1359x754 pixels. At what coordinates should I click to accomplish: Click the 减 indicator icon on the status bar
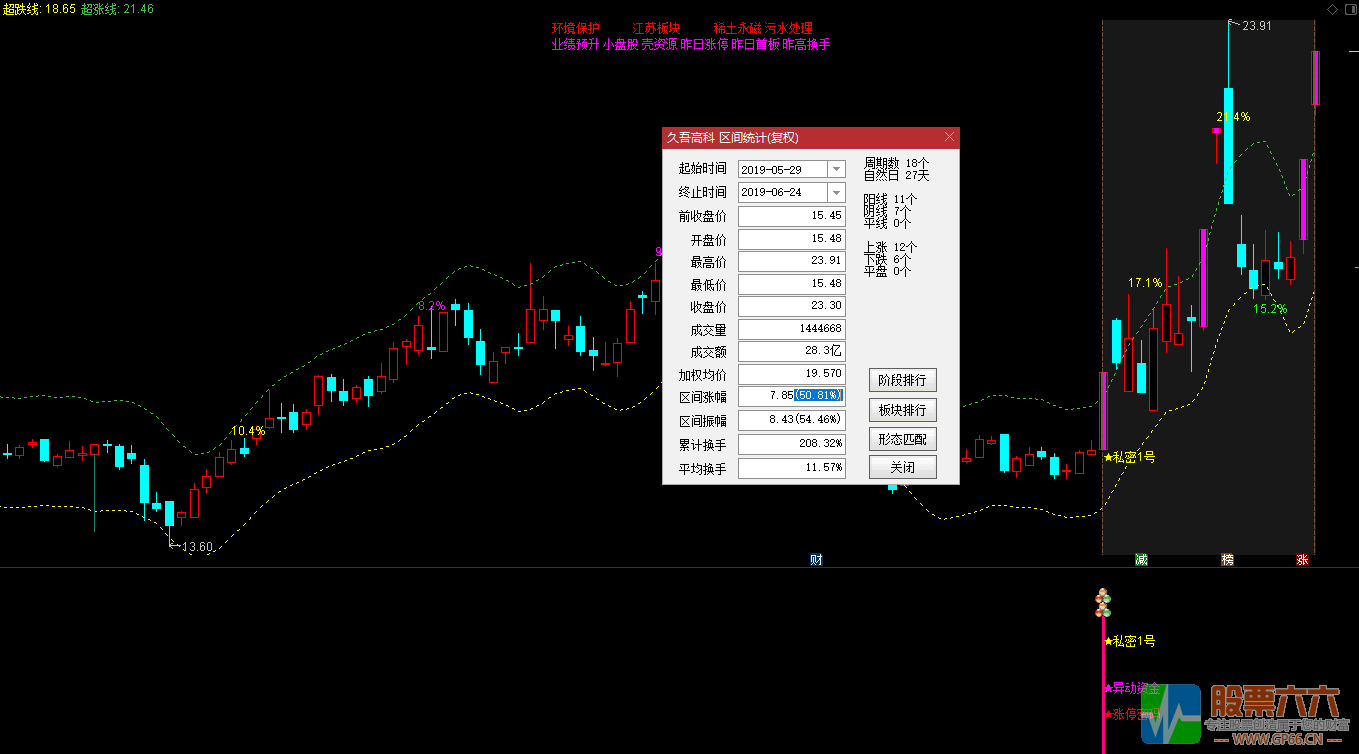click(x=1141, y=560)
